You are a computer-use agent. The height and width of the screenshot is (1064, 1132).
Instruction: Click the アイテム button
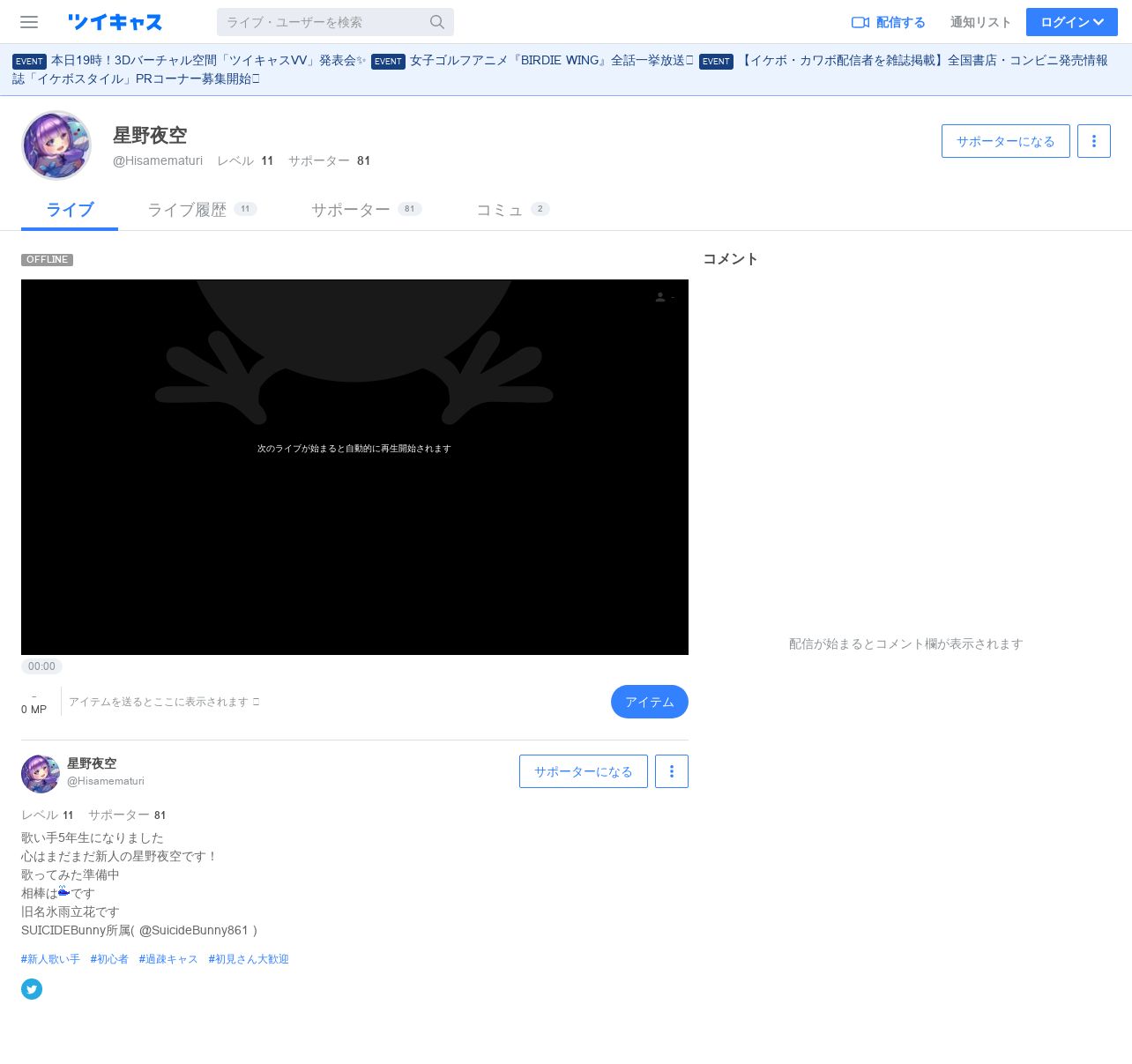point(650,702)
